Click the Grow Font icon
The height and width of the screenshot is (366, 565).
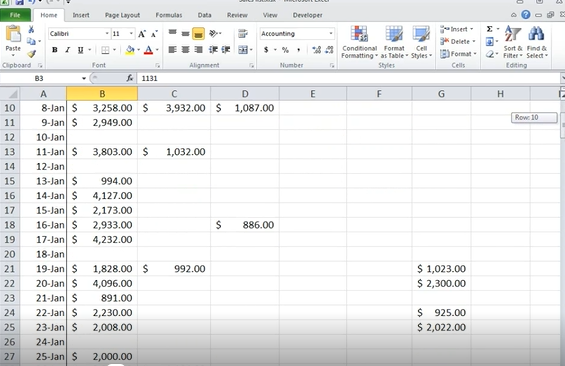pyautogui.click(x=142, y=34)
